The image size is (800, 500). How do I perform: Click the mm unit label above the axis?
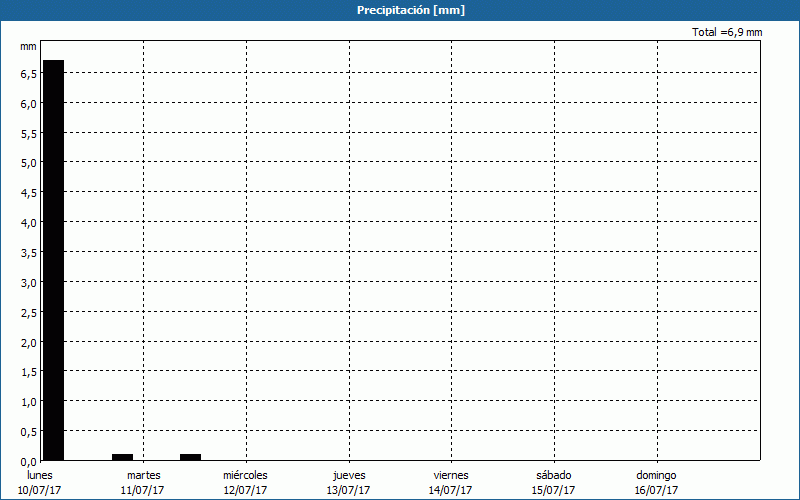[x=28, y=47]
